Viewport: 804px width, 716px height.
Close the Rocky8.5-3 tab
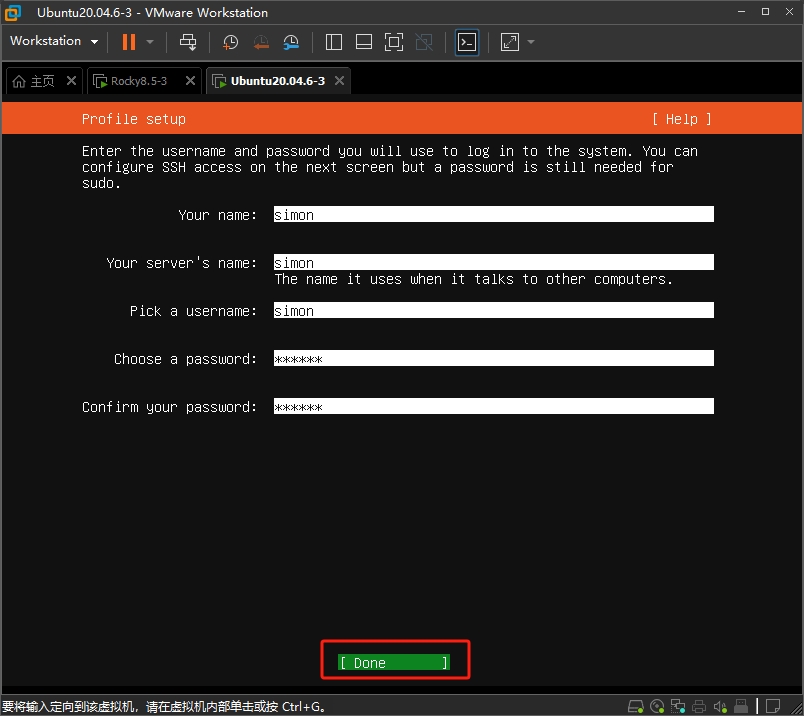pos(190,81)
